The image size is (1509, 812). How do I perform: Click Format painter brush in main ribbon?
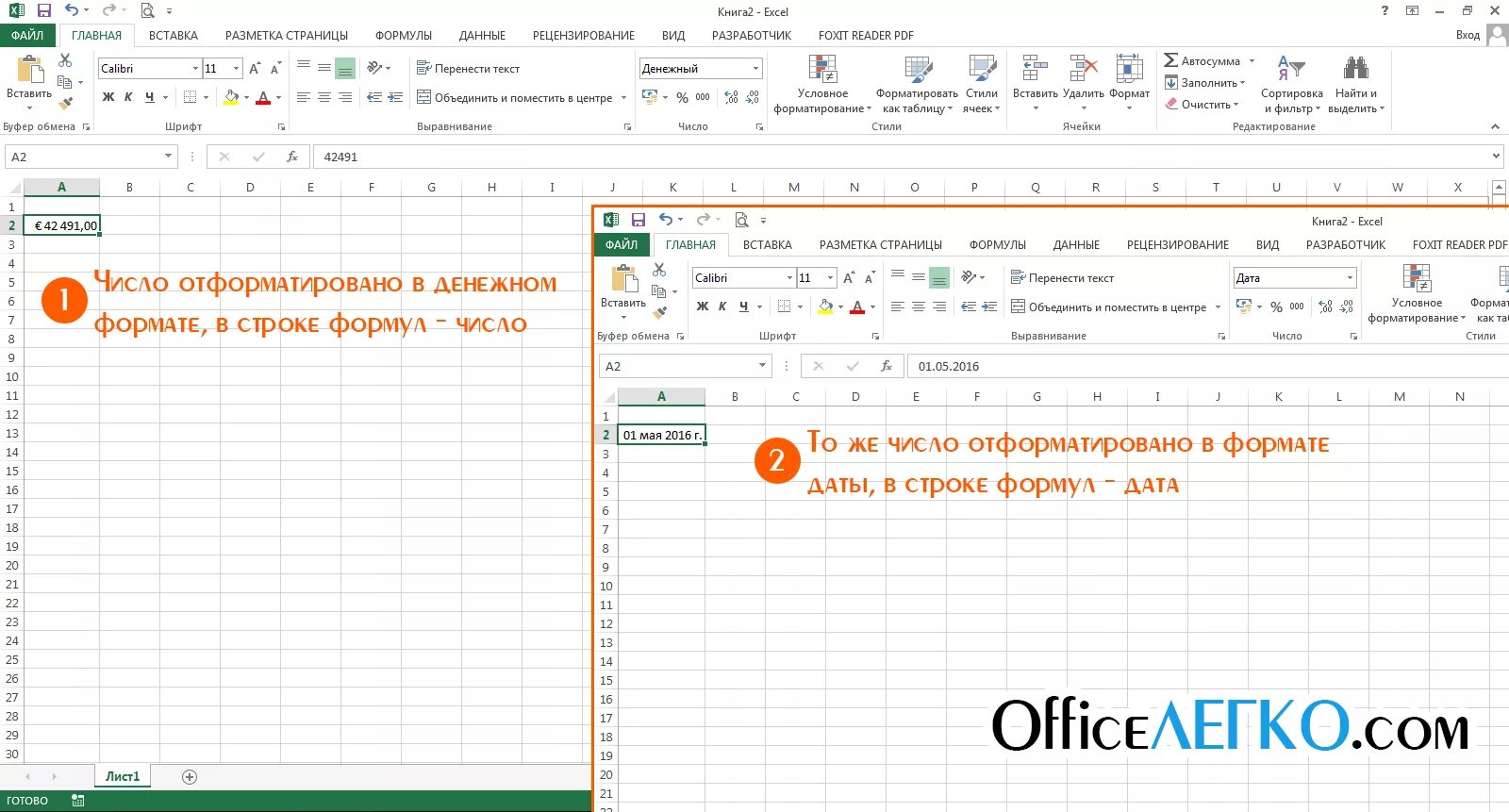pyautogui.click(x=65, y=104)
